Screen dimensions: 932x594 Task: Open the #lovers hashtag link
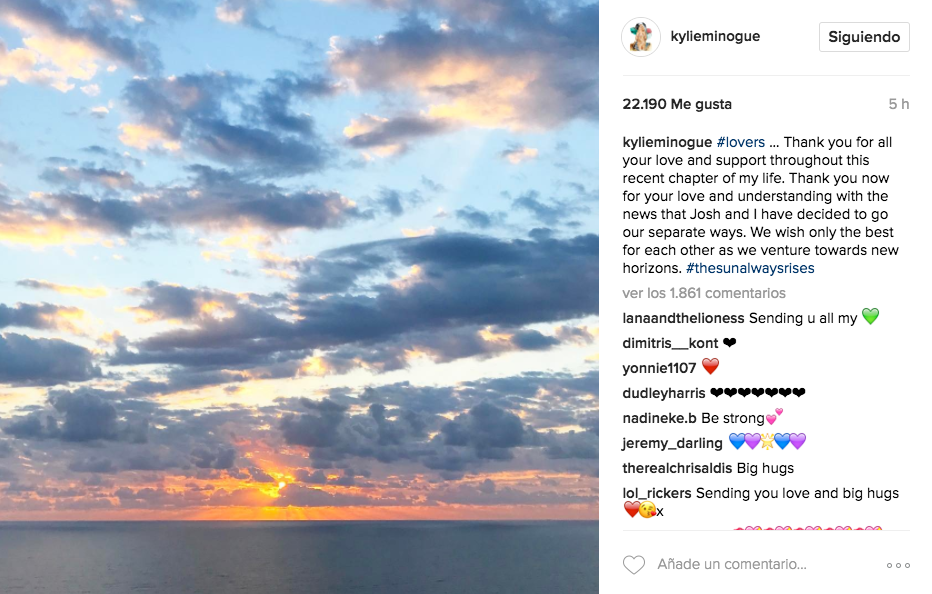(741, 142)
